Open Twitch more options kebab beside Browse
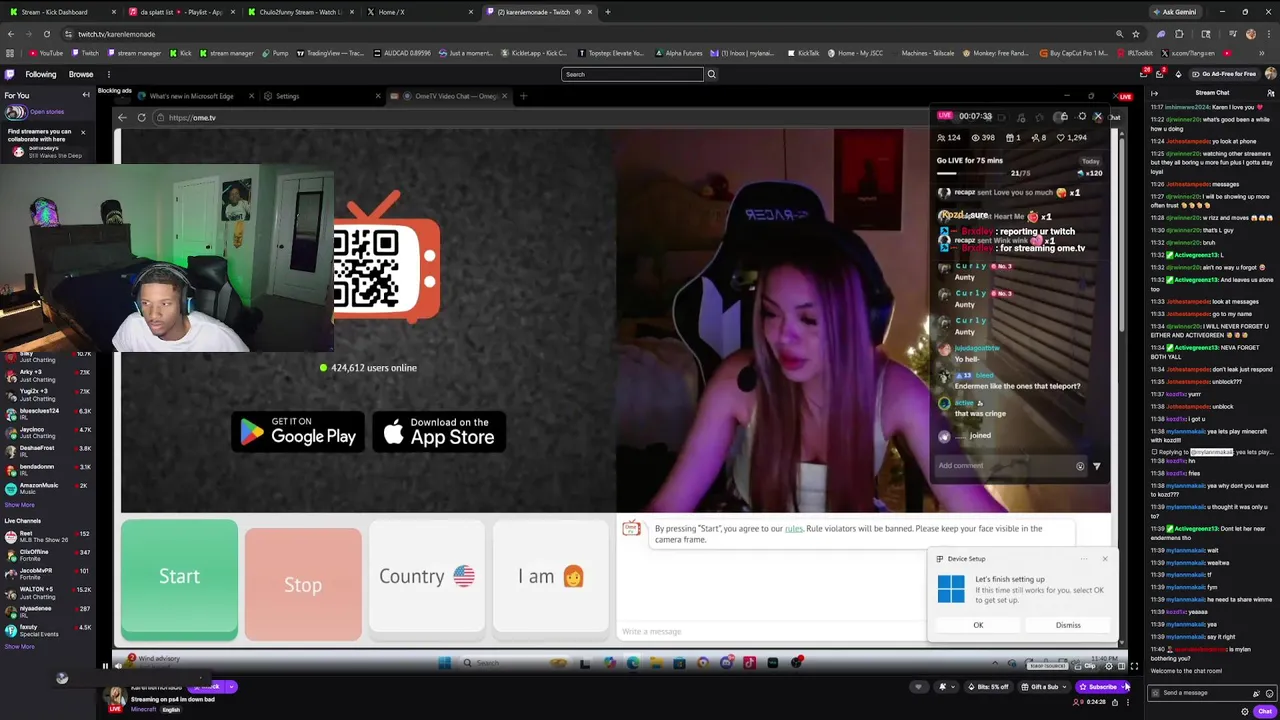Image resolution: width=1280 pixels, height=720 pixels. pos(108,74)
